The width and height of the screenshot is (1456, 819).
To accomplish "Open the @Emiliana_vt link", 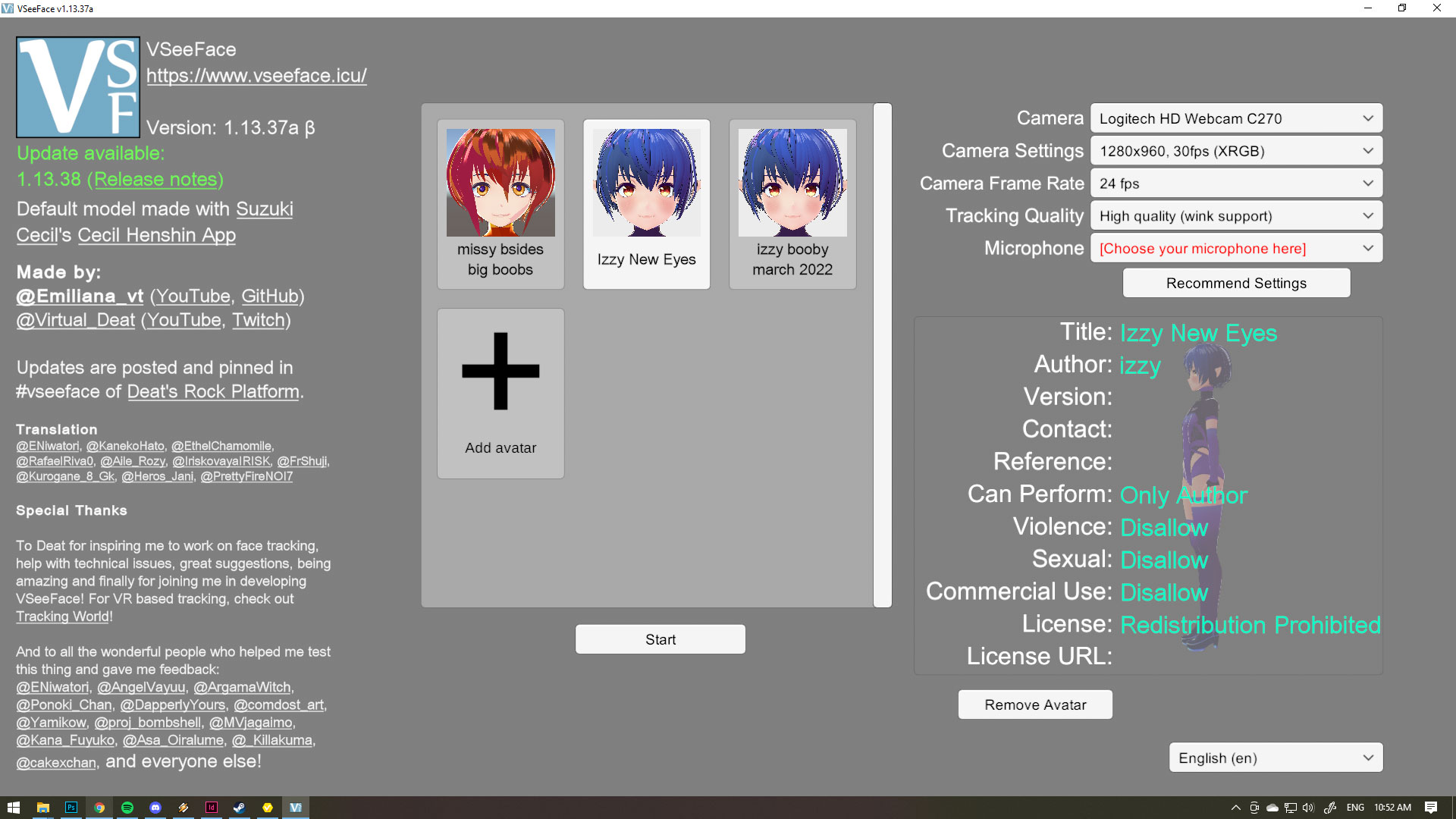I will (x=80, y=297).
